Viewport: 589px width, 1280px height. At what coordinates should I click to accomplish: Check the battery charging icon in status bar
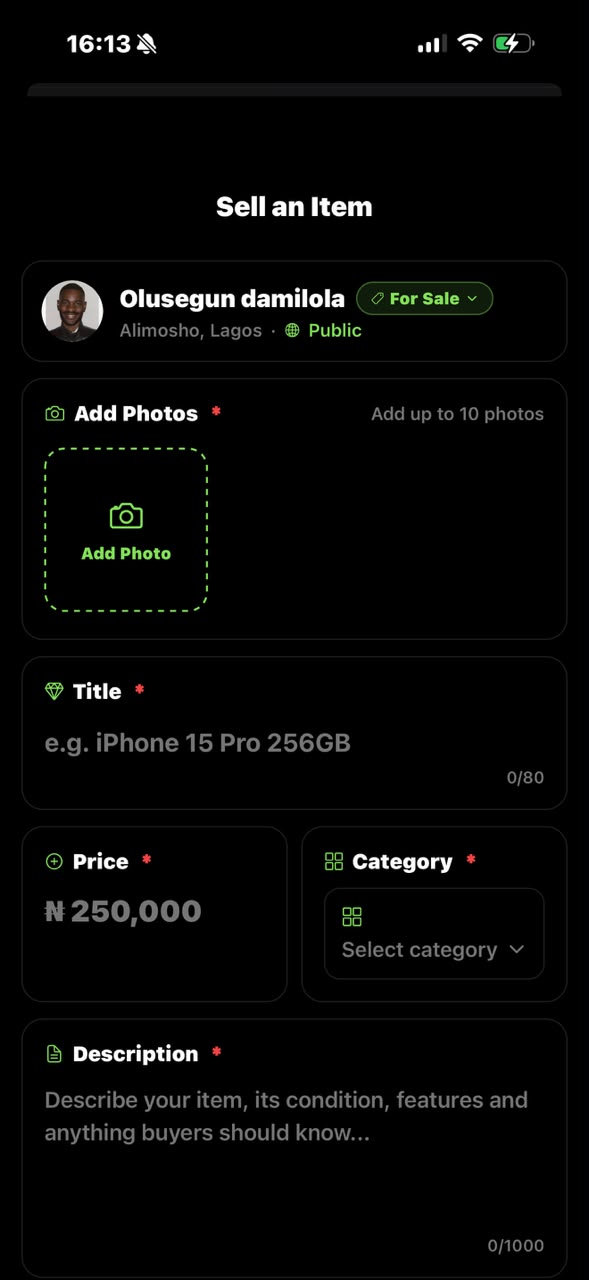[513, 43]
